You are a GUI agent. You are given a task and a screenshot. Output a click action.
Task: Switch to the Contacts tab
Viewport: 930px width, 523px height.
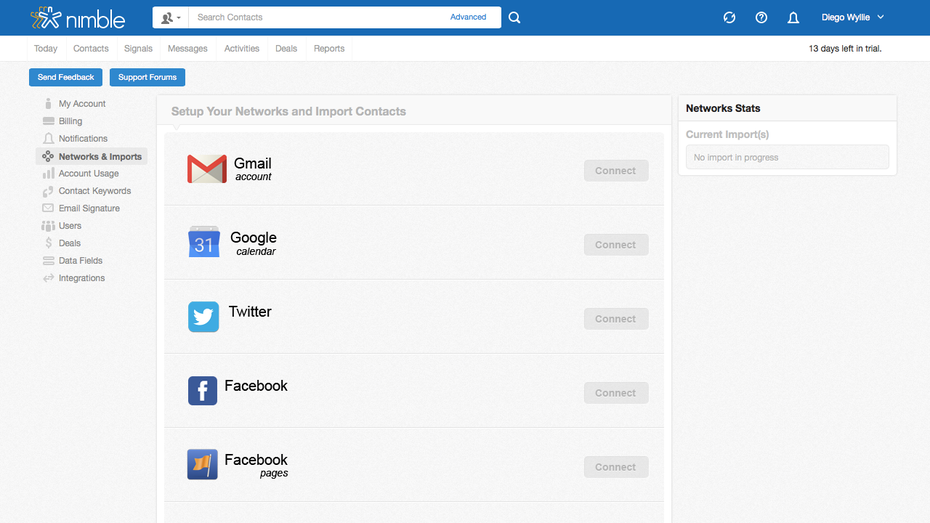coord(91,49)
